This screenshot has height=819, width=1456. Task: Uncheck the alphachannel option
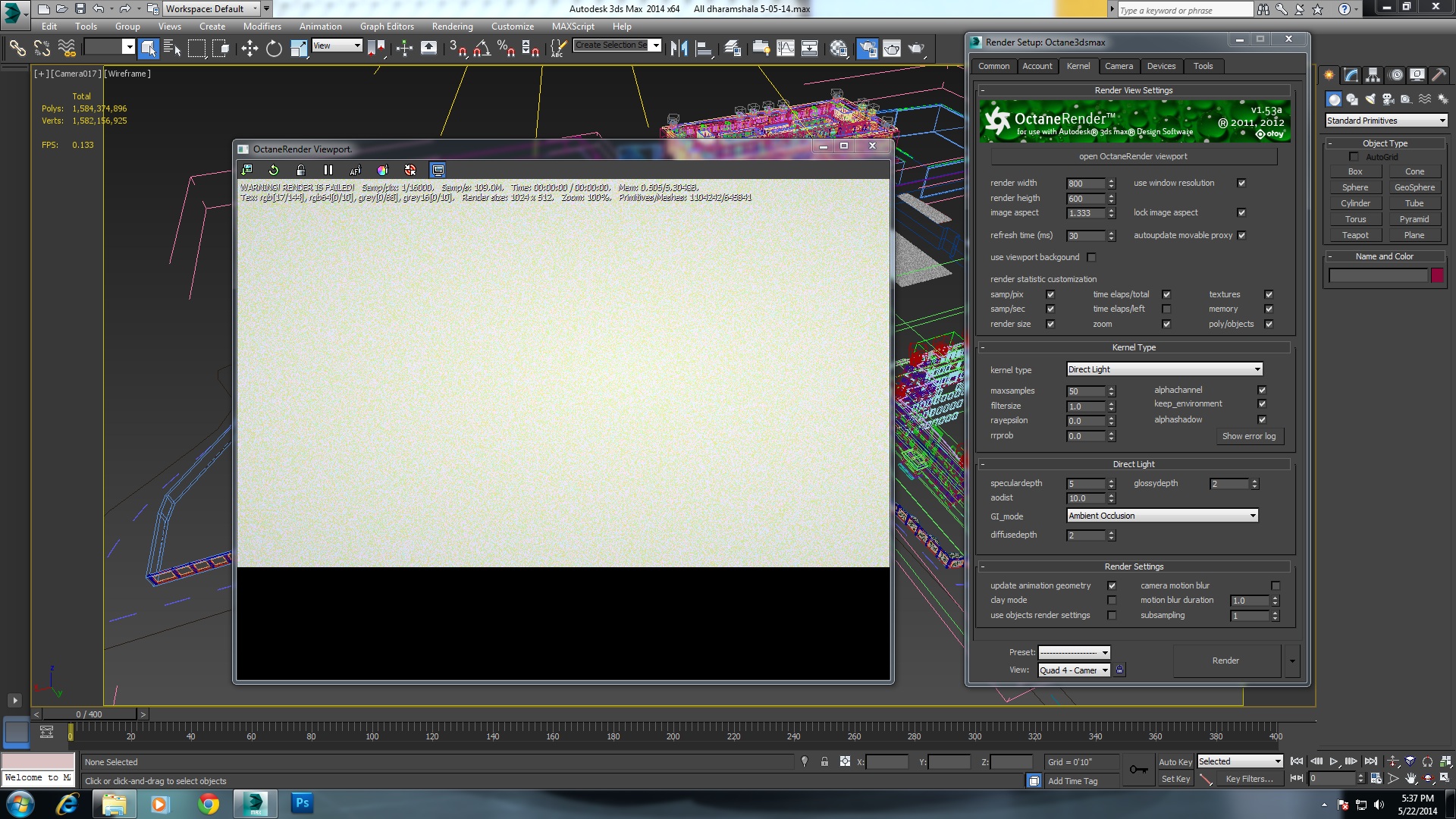pyautogui.click(x=1262, y=390)
